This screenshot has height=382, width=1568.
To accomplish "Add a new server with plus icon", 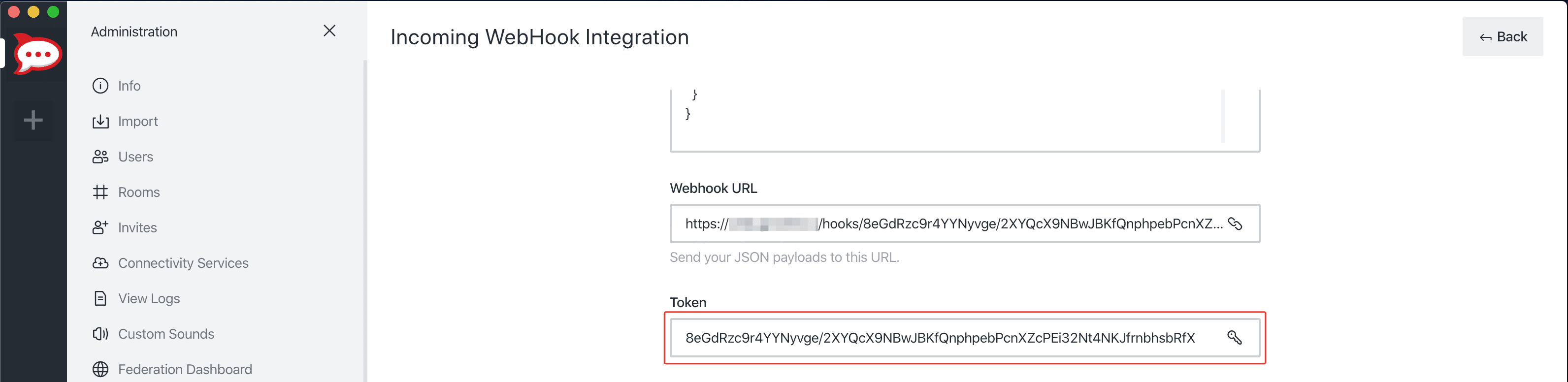I will (33, 120).
